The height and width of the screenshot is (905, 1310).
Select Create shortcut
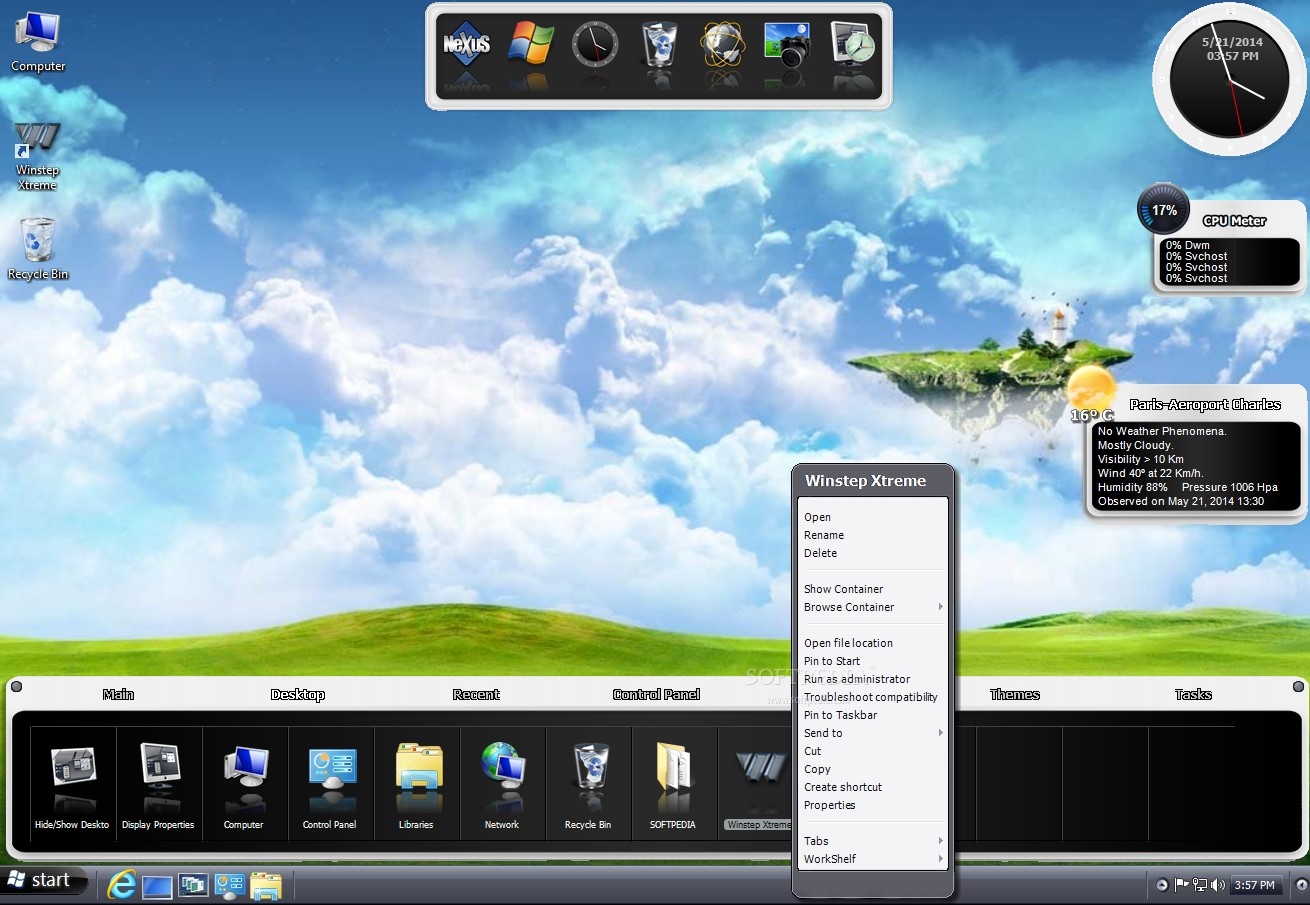(x=873, y=787)
